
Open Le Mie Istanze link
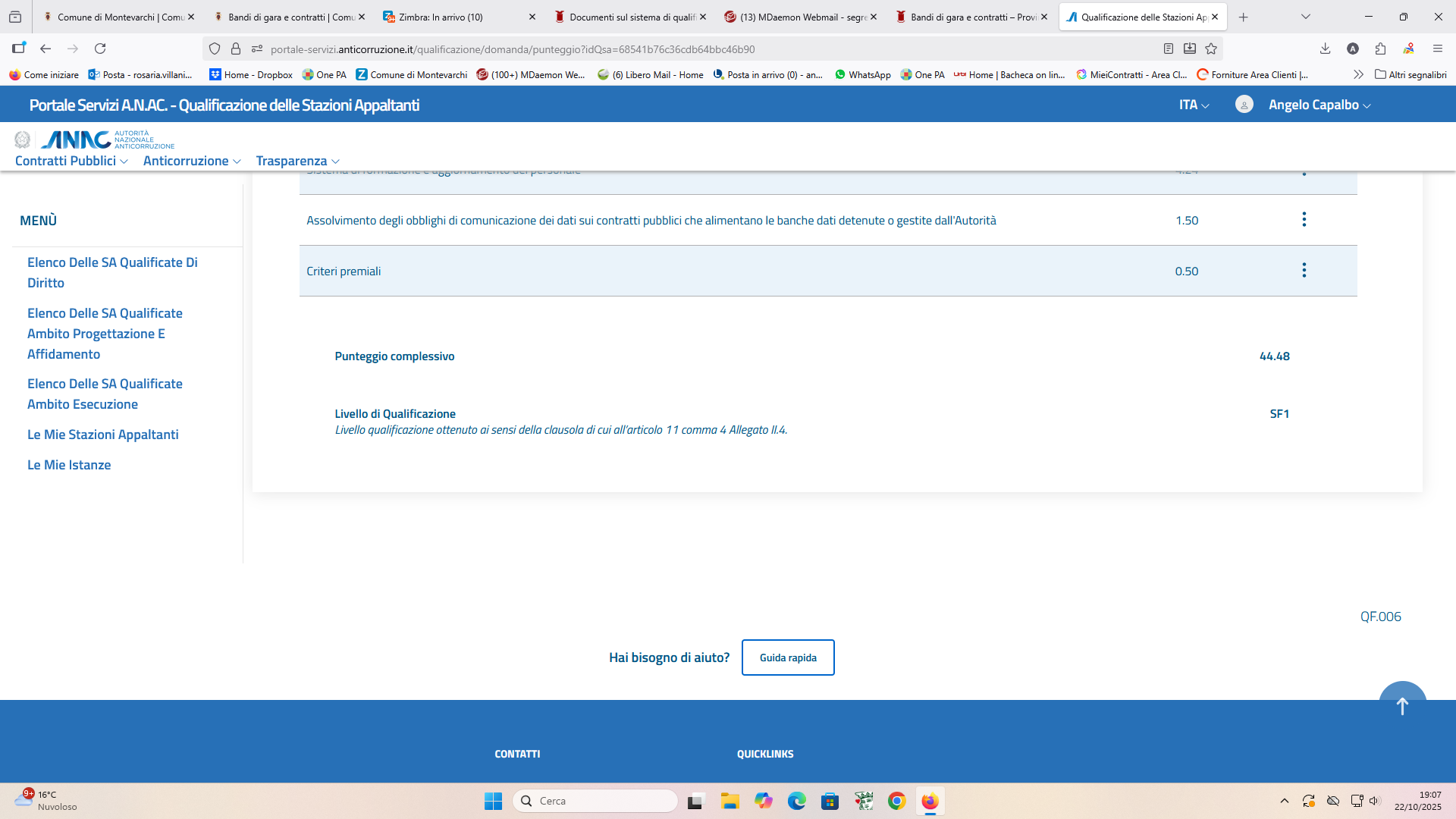(69, 465)
